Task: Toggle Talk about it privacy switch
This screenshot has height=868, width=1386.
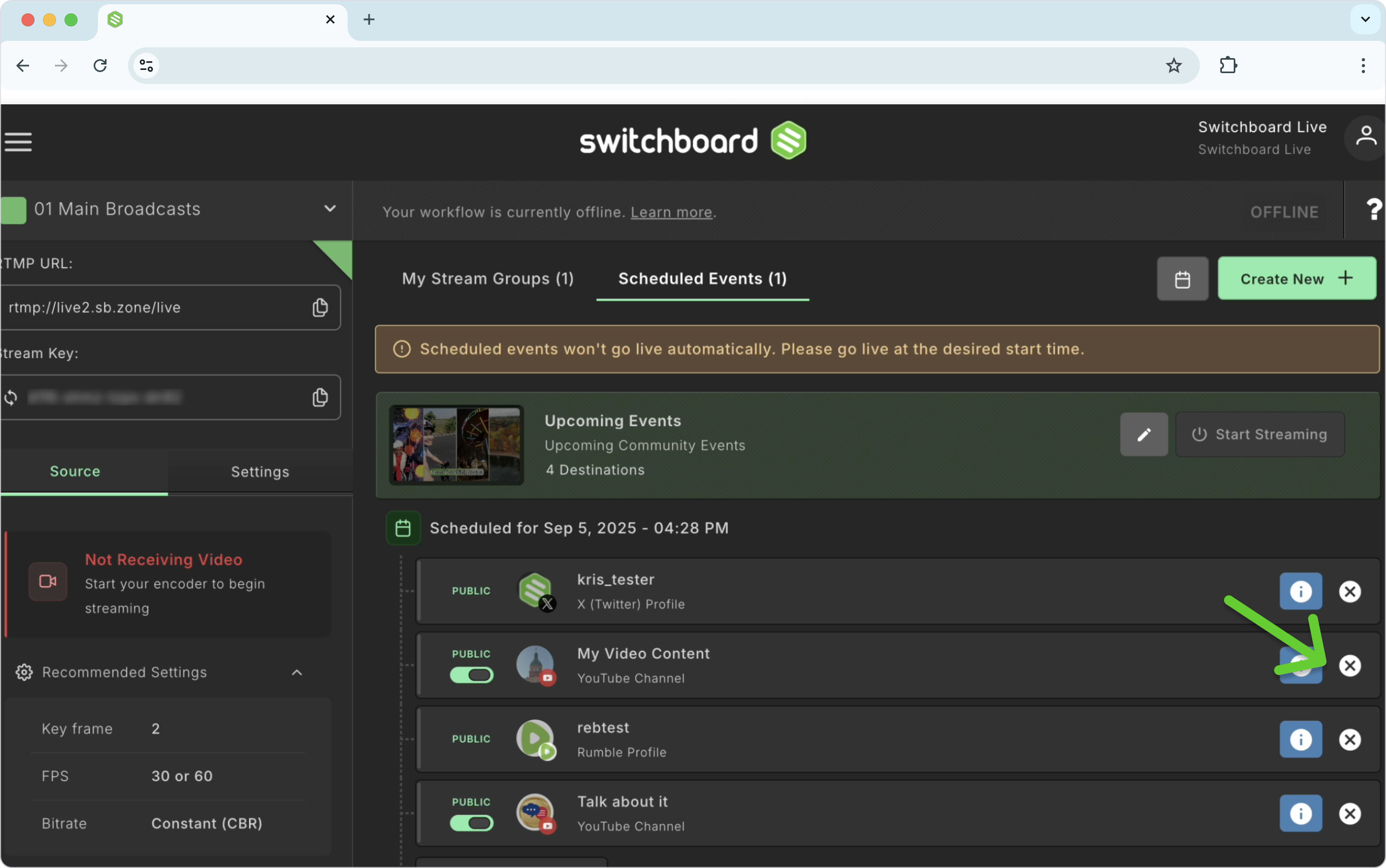Action: [x=471, y=823]
